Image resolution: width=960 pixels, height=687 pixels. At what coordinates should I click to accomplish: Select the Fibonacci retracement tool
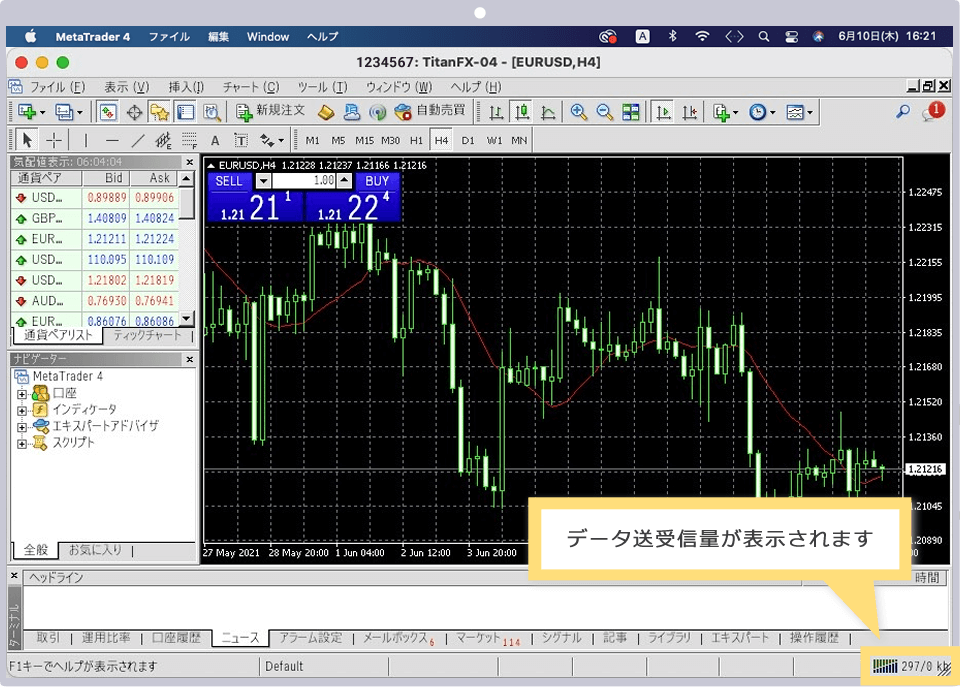190,140
